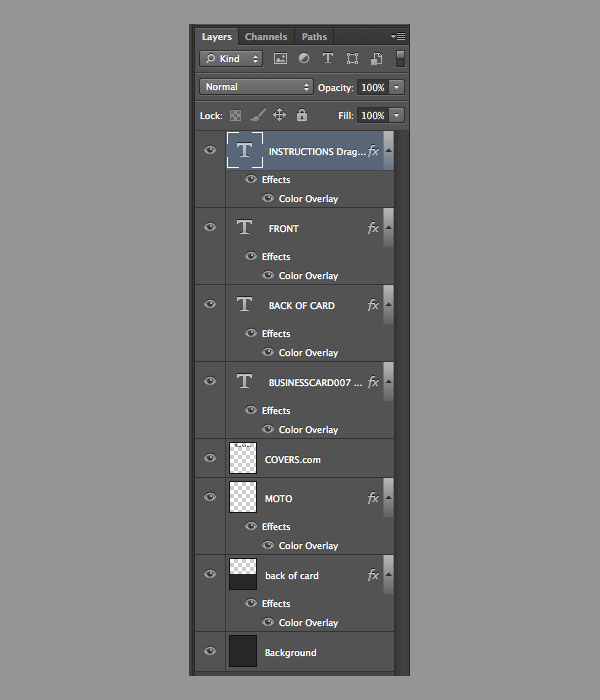The image size is (600, 700).
Task: Switch to the Paths tab
Action: 314,37
